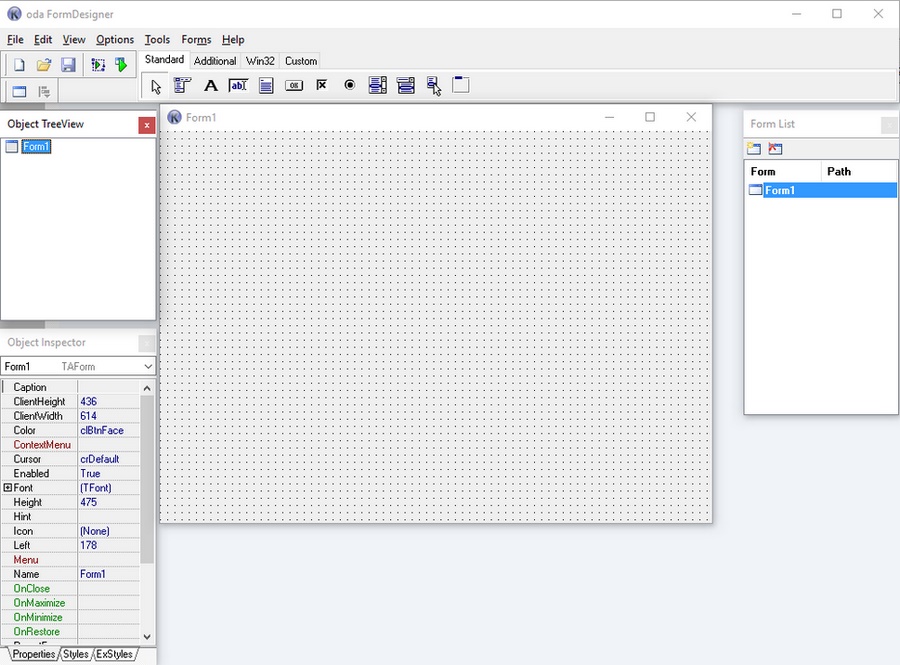
Task: Pick the radio button component in palette
Action: pos(350,86)
